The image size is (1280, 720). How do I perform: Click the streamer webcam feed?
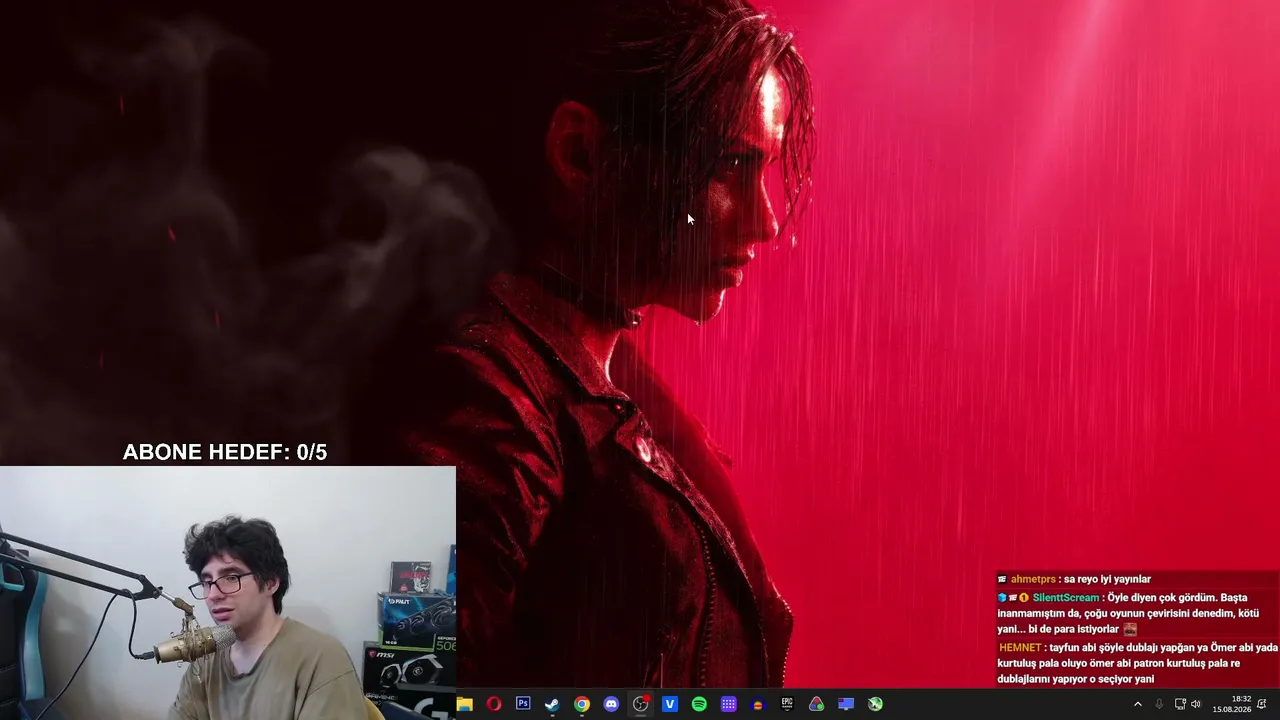[228, 593]
